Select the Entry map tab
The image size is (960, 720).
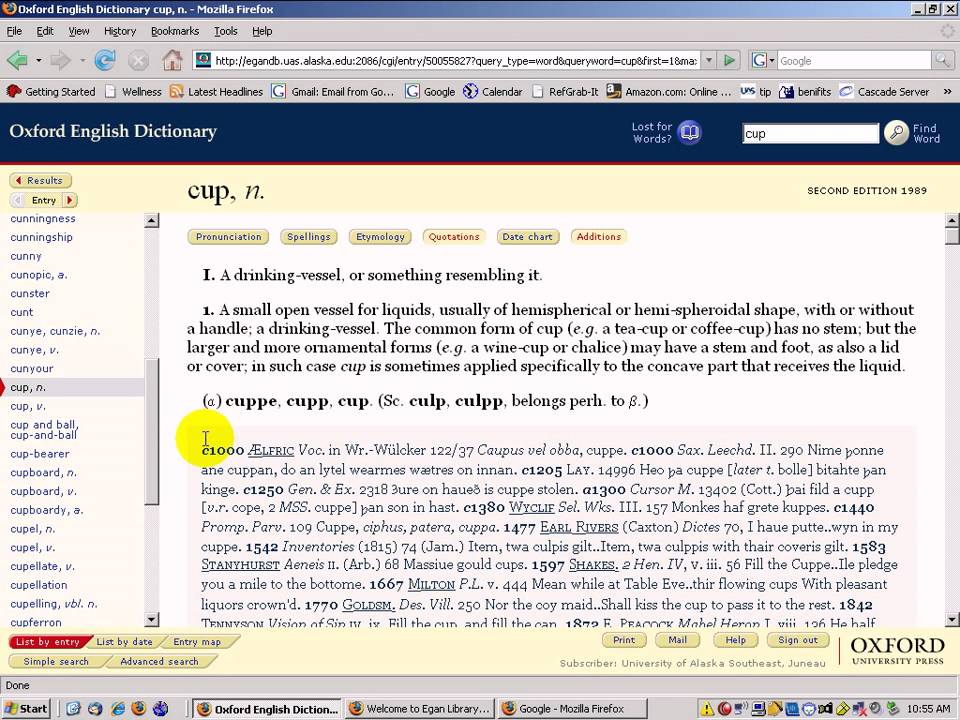click(x=197, y=642)
